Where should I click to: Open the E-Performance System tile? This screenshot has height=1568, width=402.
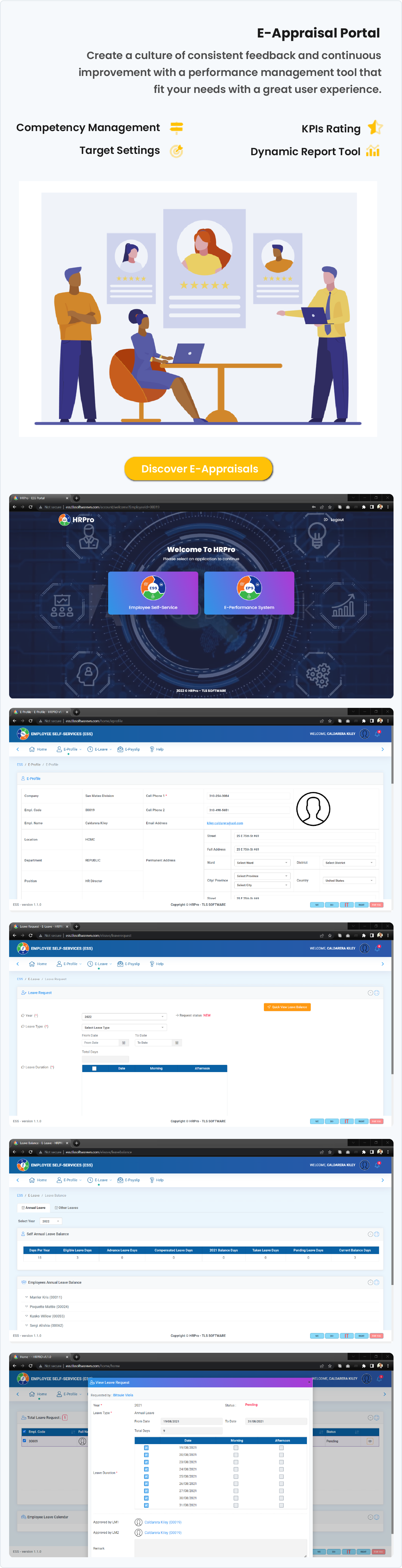(x=249, y=592)
